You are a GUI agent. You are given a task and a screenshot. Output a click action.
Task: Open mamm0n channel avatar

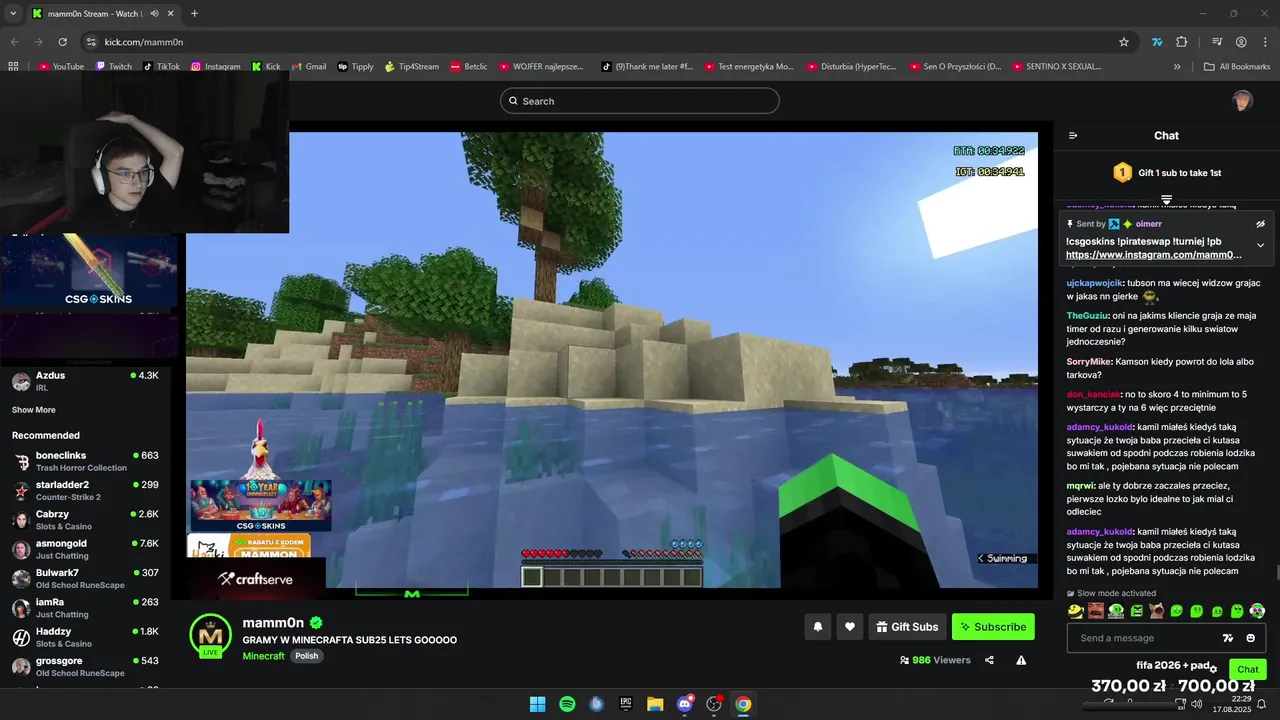point(210,635)
